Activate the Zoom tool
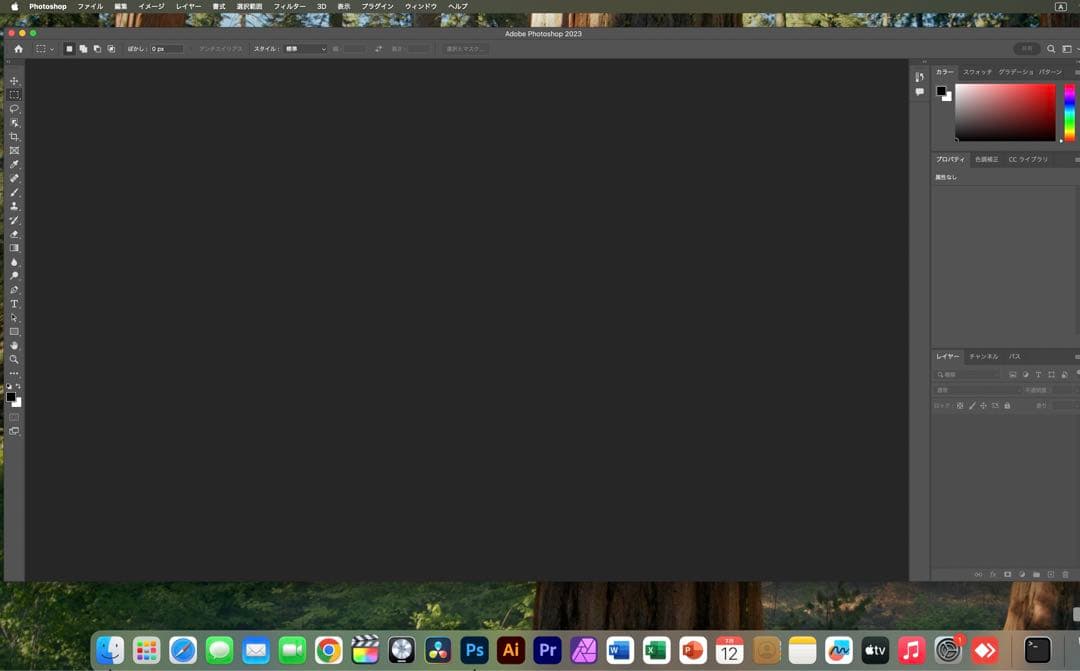The height and width of the screenshot is (671, 1080). tap(14, 360)
